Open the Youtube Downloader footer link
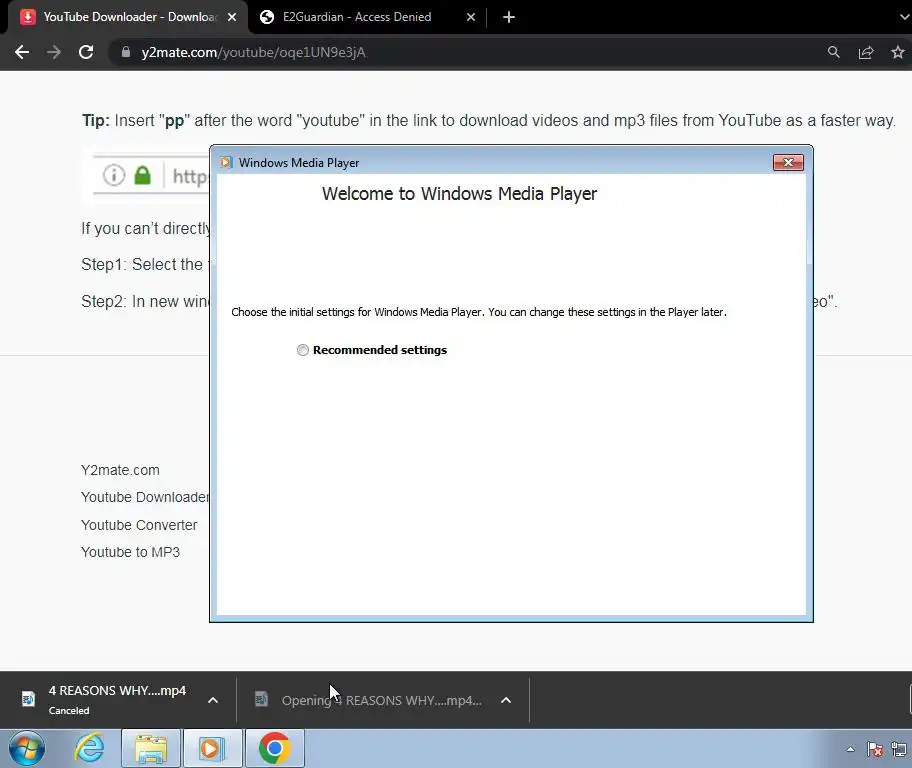 pos(145,497)
